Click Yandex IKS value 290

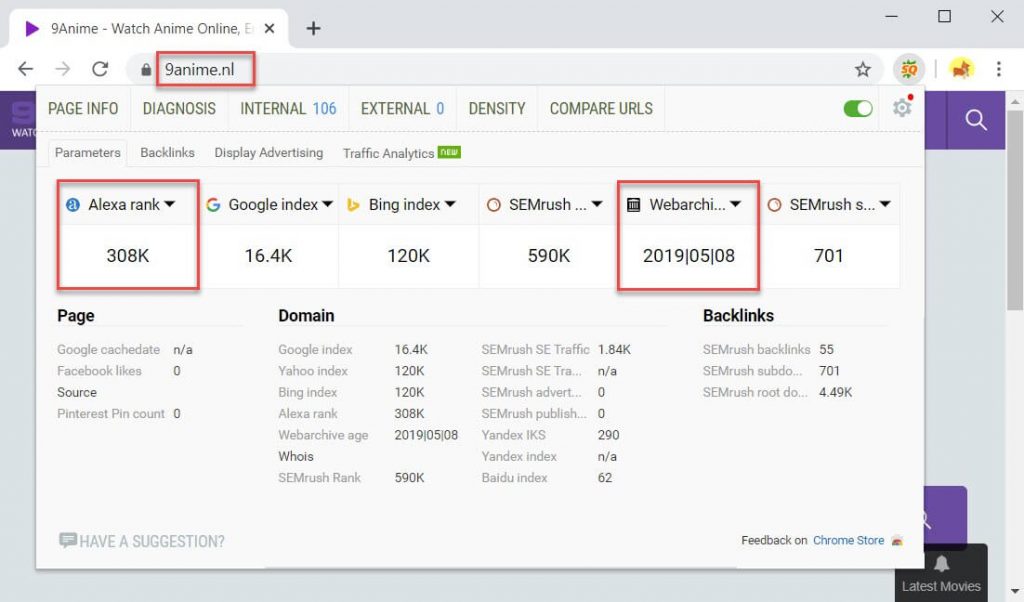click(x=609, y=435)
